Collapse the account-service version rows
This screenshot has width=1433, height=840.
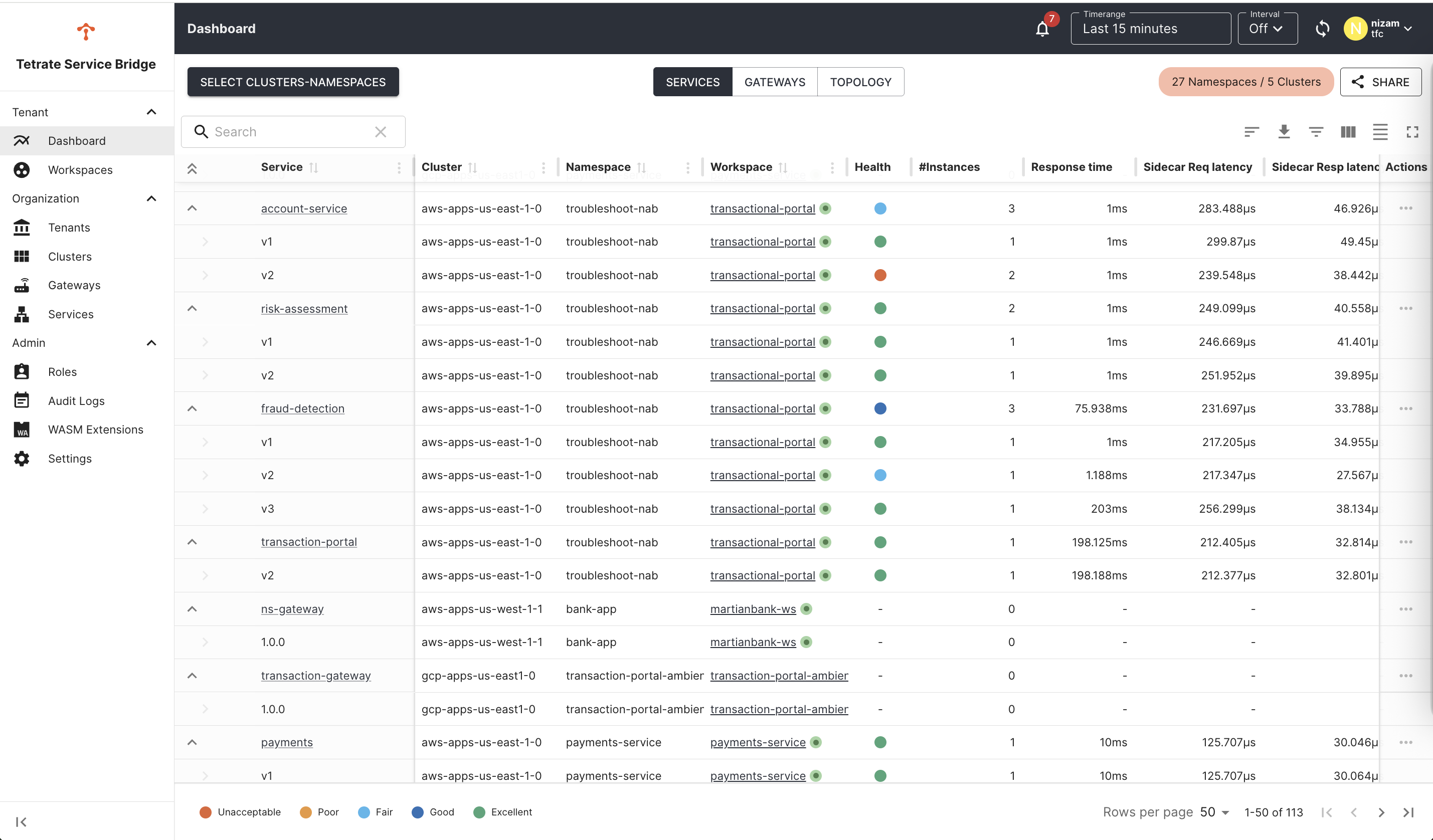192,208
